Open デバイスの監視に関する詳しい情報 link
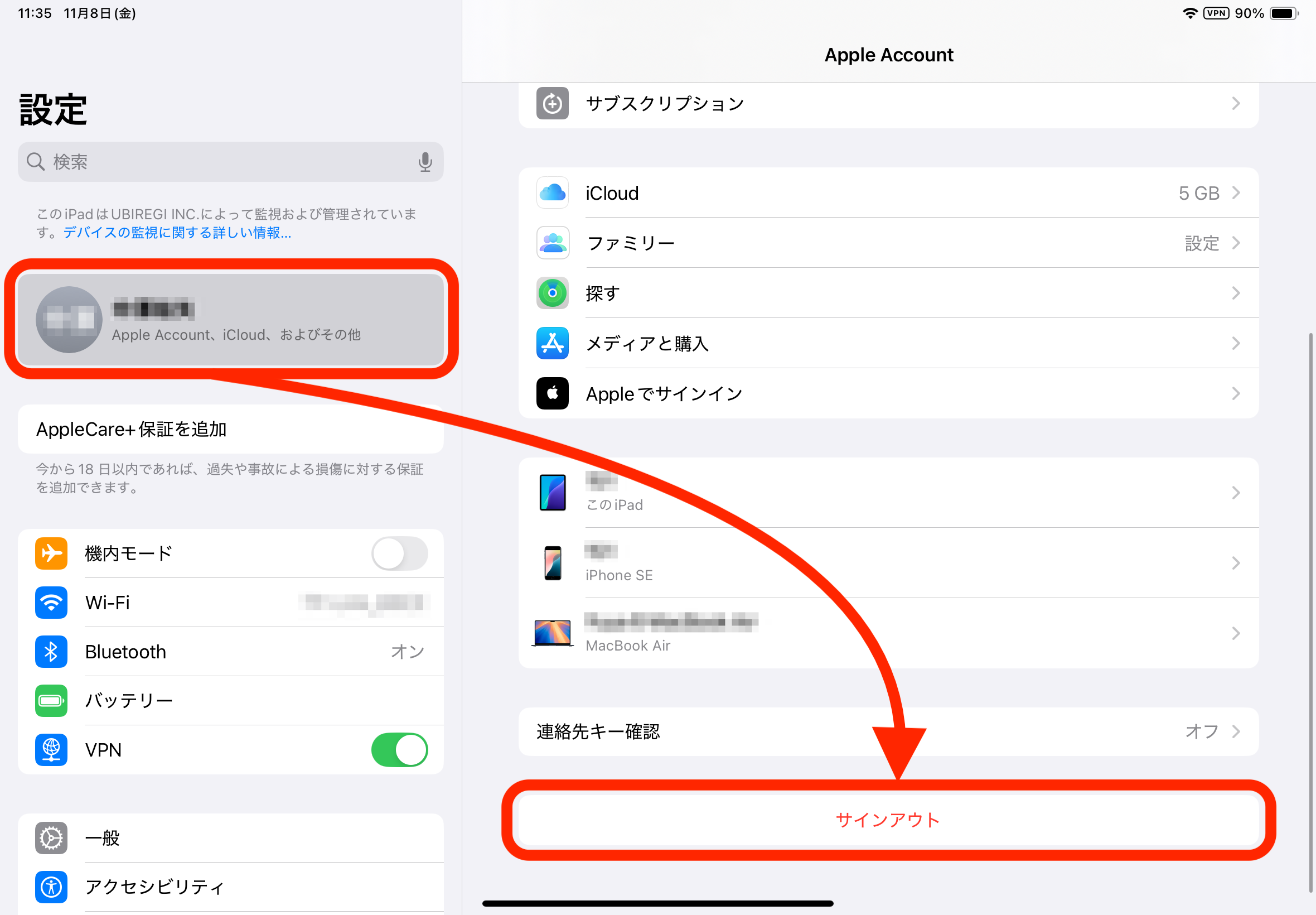This screenshot has width=1316, height=915. [177, 233]
